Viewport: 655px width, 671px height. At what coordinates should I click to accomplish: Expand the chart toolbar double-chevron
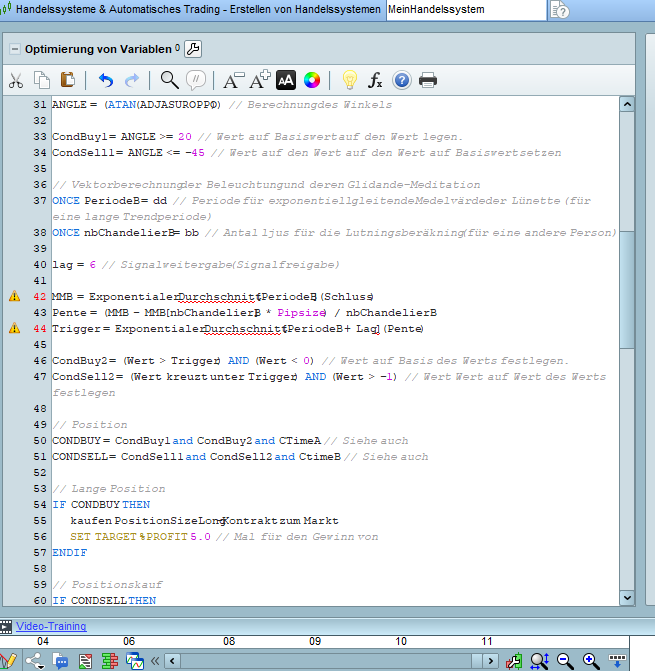(x=155, y=661)
